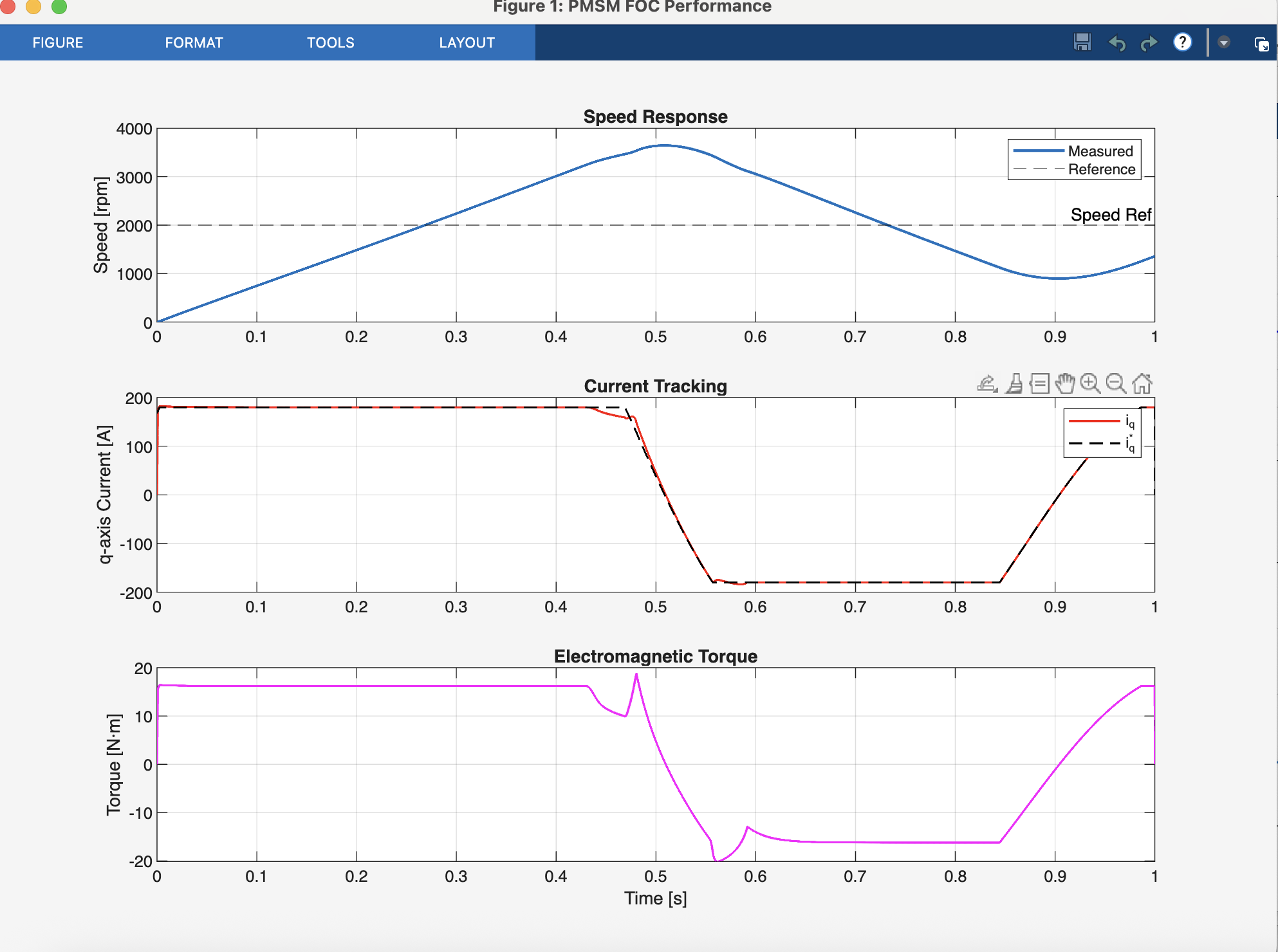Select the Speed Ref annotation text
The image size is (1278, 952).
(x=1111, y=215)
